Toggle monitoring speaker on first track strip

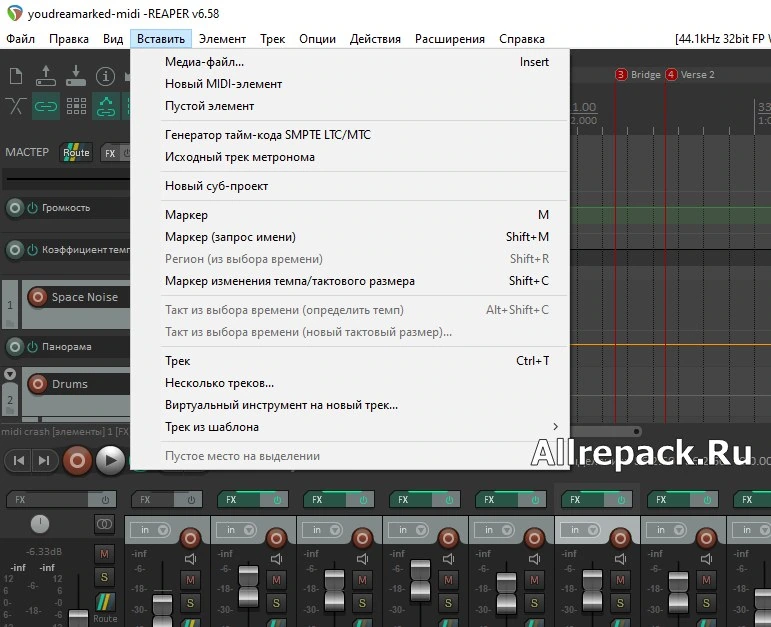[191, 559]
